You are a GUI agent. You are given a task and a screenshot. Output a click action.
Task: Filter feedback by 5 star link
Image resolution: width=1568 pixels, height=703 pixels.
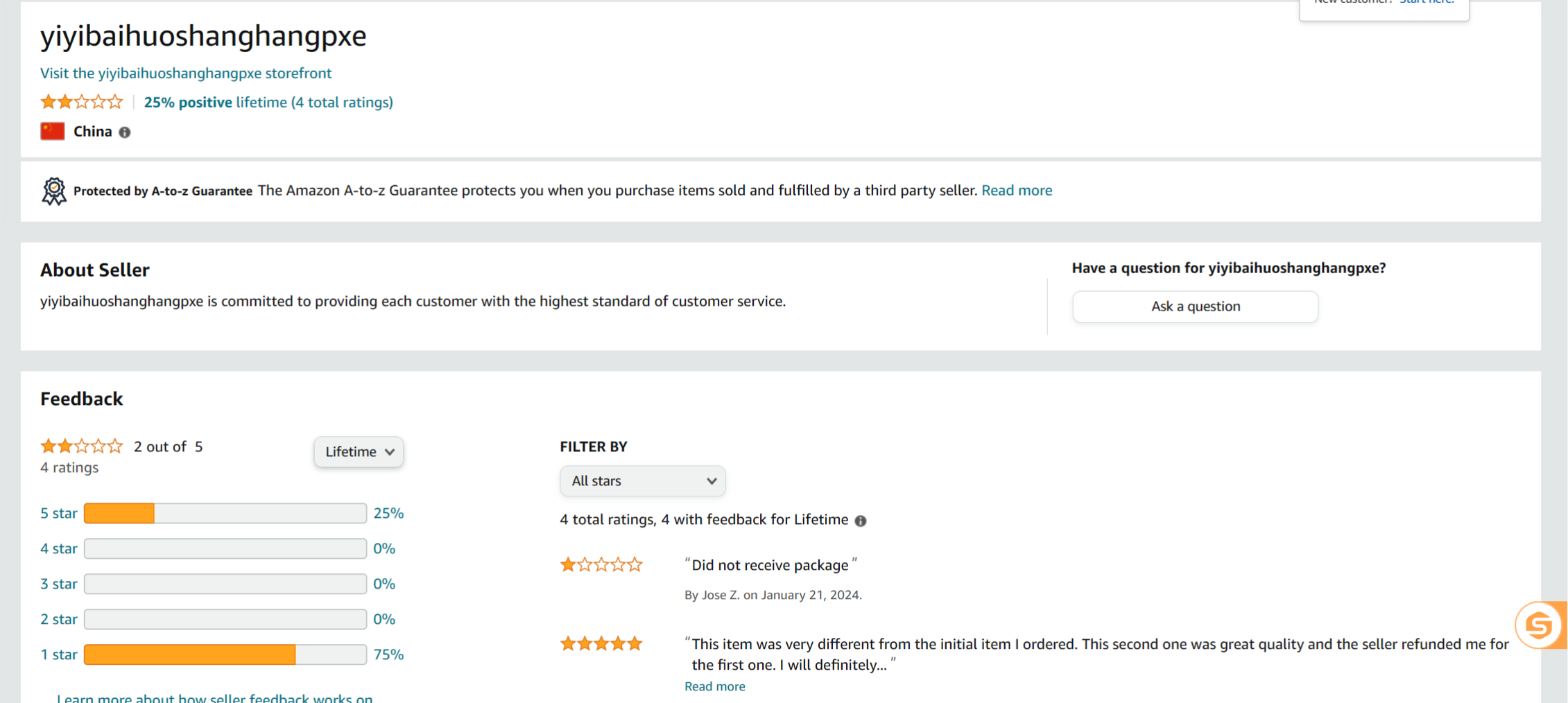(58, 514)
